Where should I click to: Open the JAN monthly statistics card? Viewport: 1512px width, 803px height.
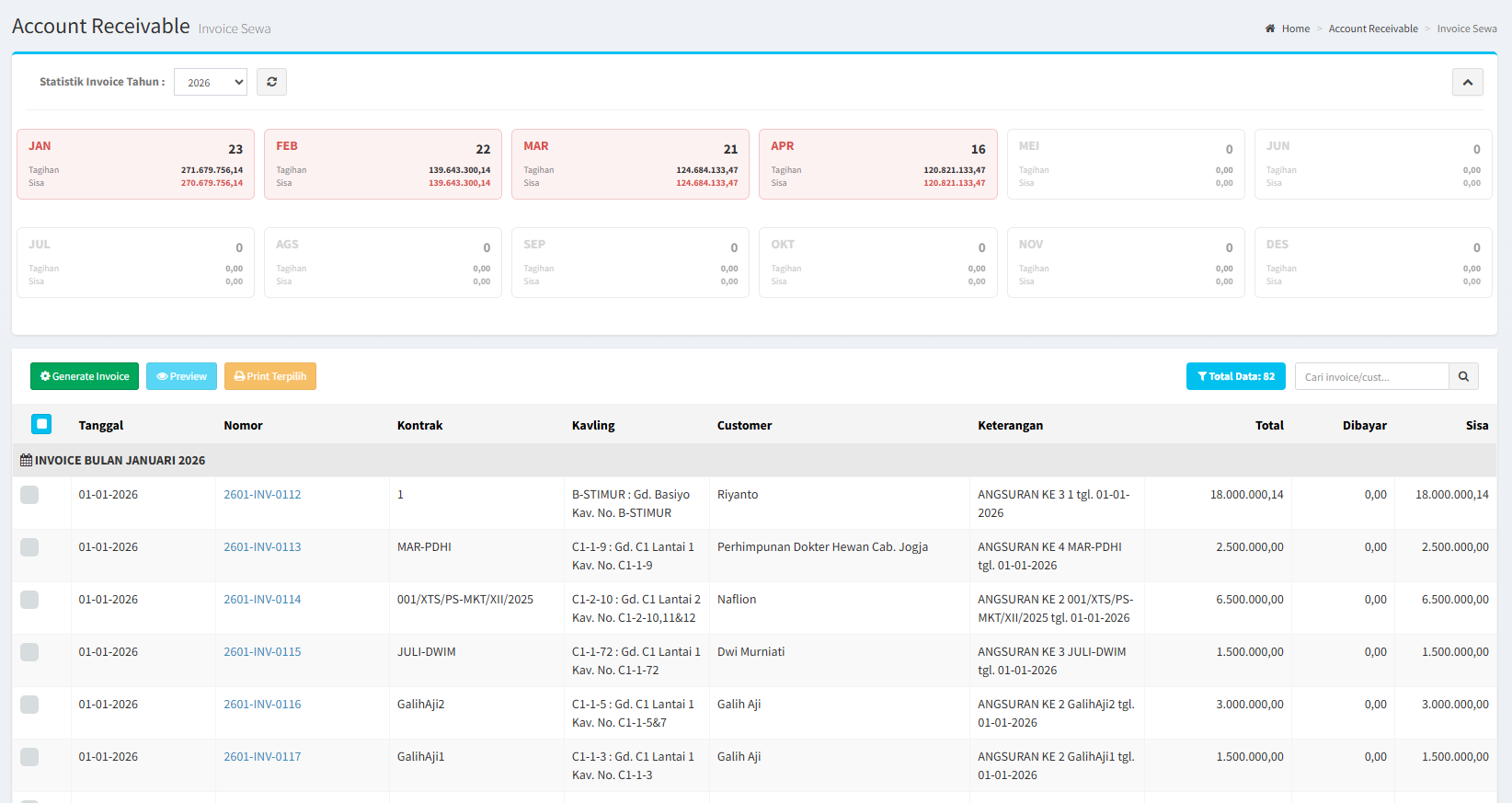point(135,164)
